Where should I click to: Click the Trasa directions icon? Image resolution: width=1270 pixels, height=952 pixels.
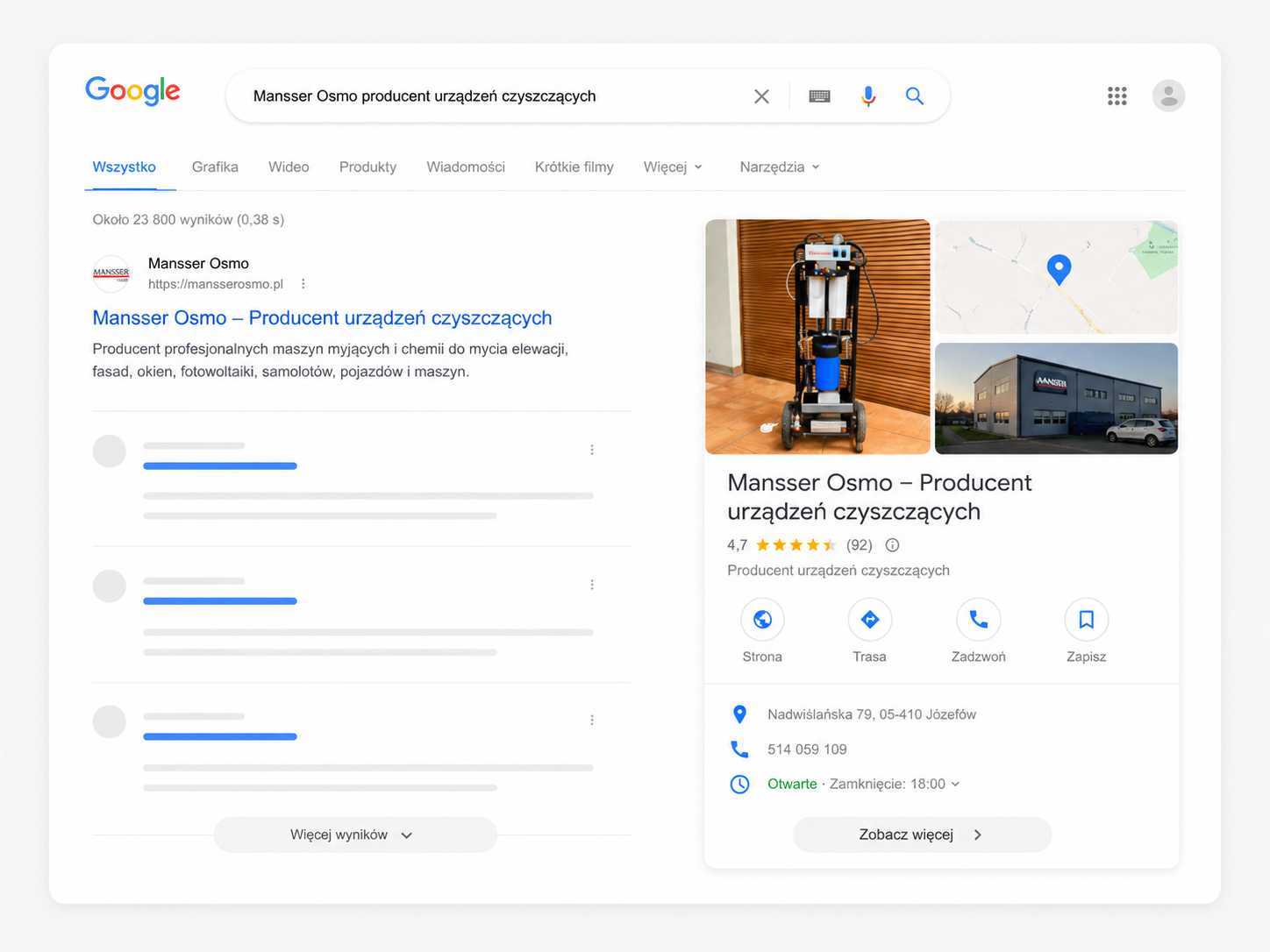(x=870, y=620)
